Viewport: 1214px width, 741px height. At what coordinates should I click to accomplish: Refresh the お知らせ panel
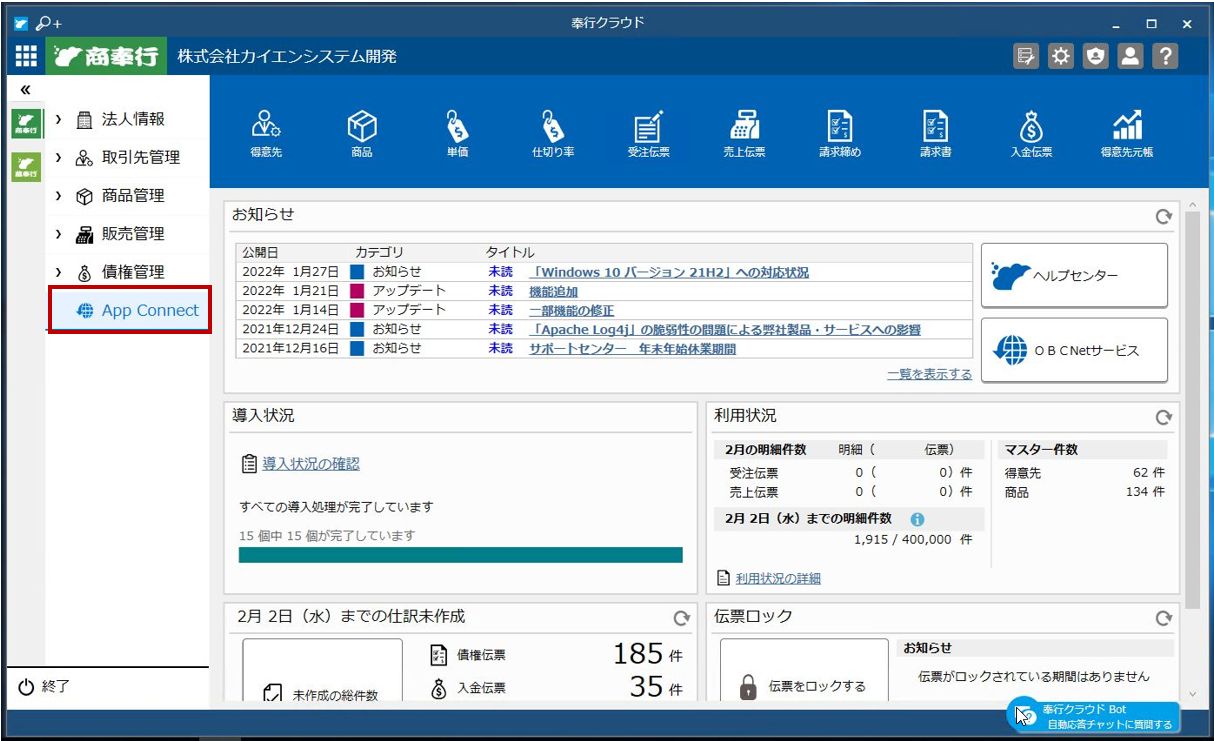[1163, 216]
